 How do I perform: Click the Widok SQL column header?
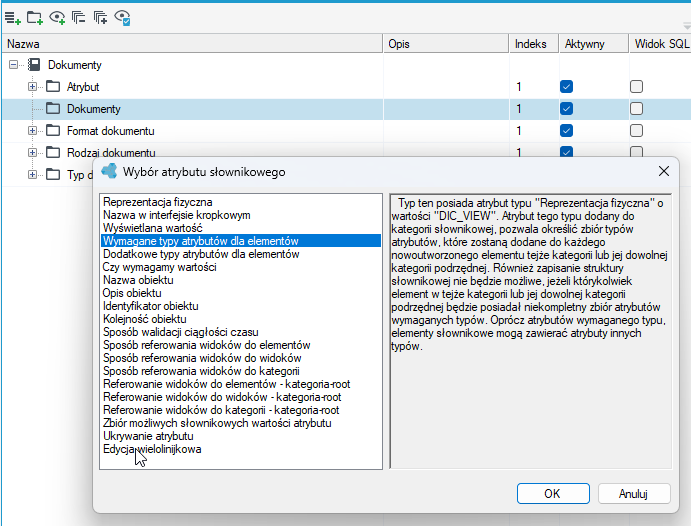(660, 44)
